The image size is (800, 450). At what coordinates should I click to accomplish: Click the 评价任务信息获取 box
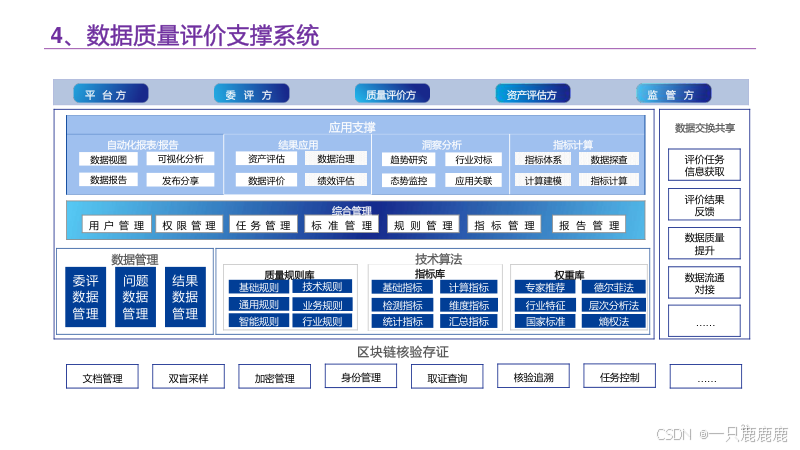(704, 165)
